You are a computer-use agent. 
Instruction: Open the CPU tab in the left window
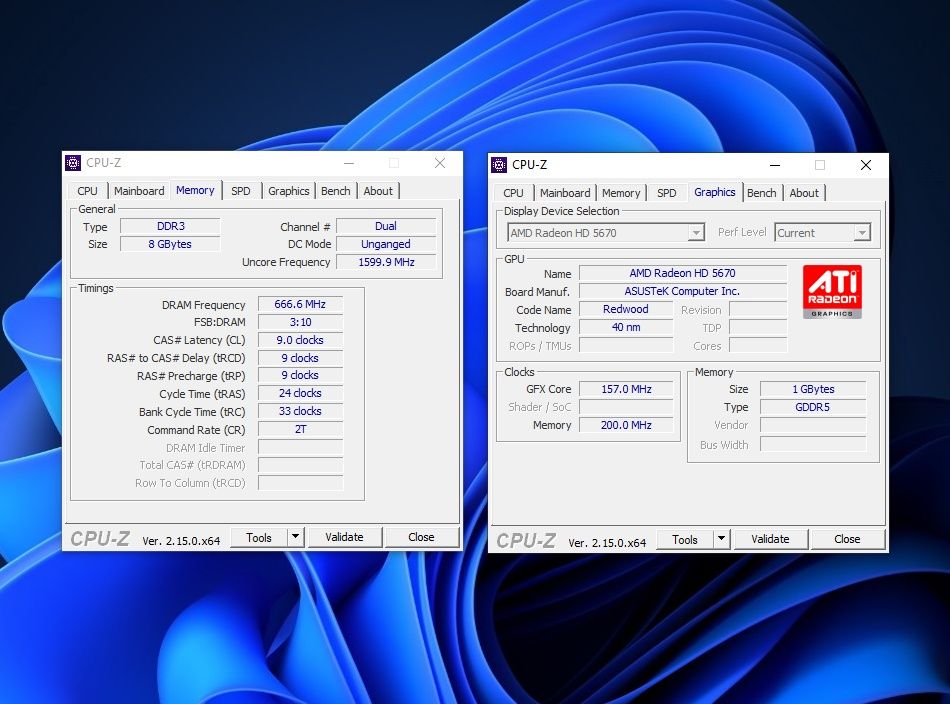tap(87, 191)
